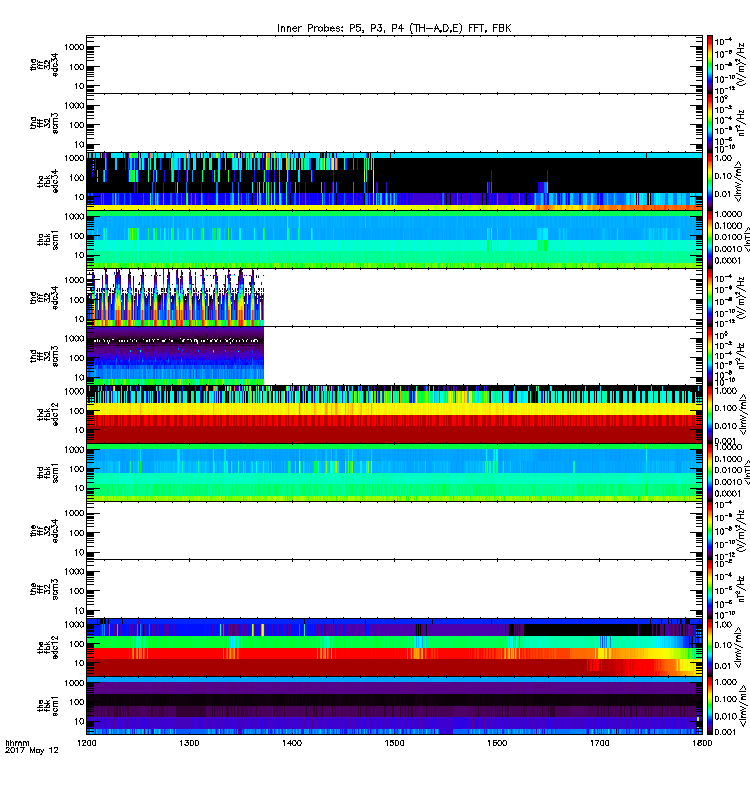Click the '100' tick label of the fff scm3 panel
Screen dimensions: 750x800
[77, 591]
